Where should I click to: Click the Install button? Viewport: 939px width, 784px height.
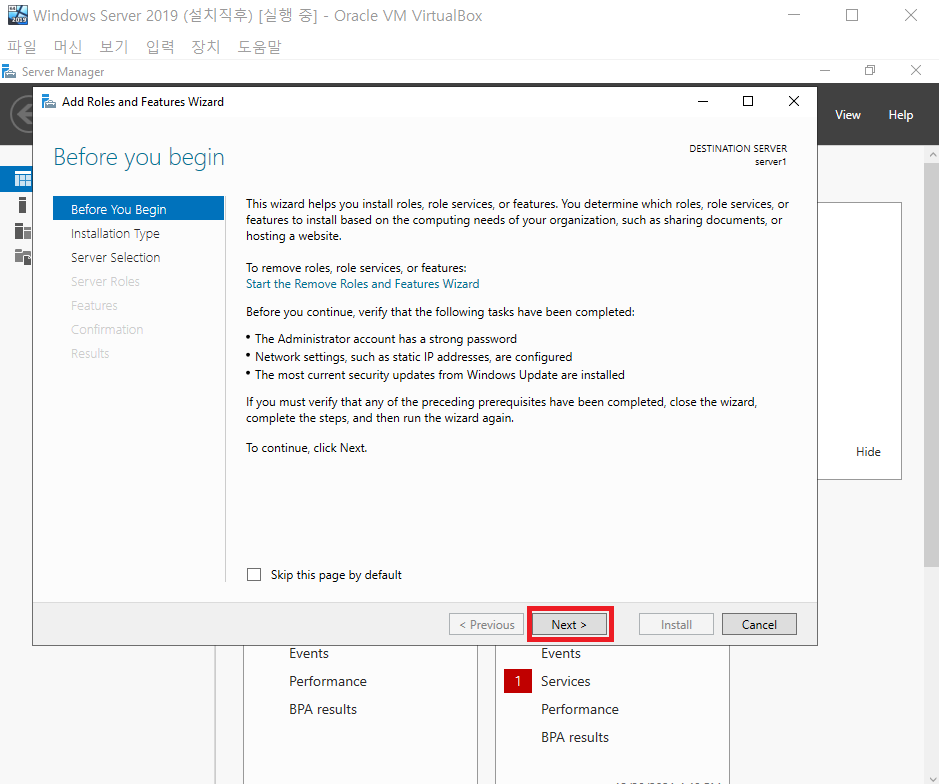coord(676,624)
